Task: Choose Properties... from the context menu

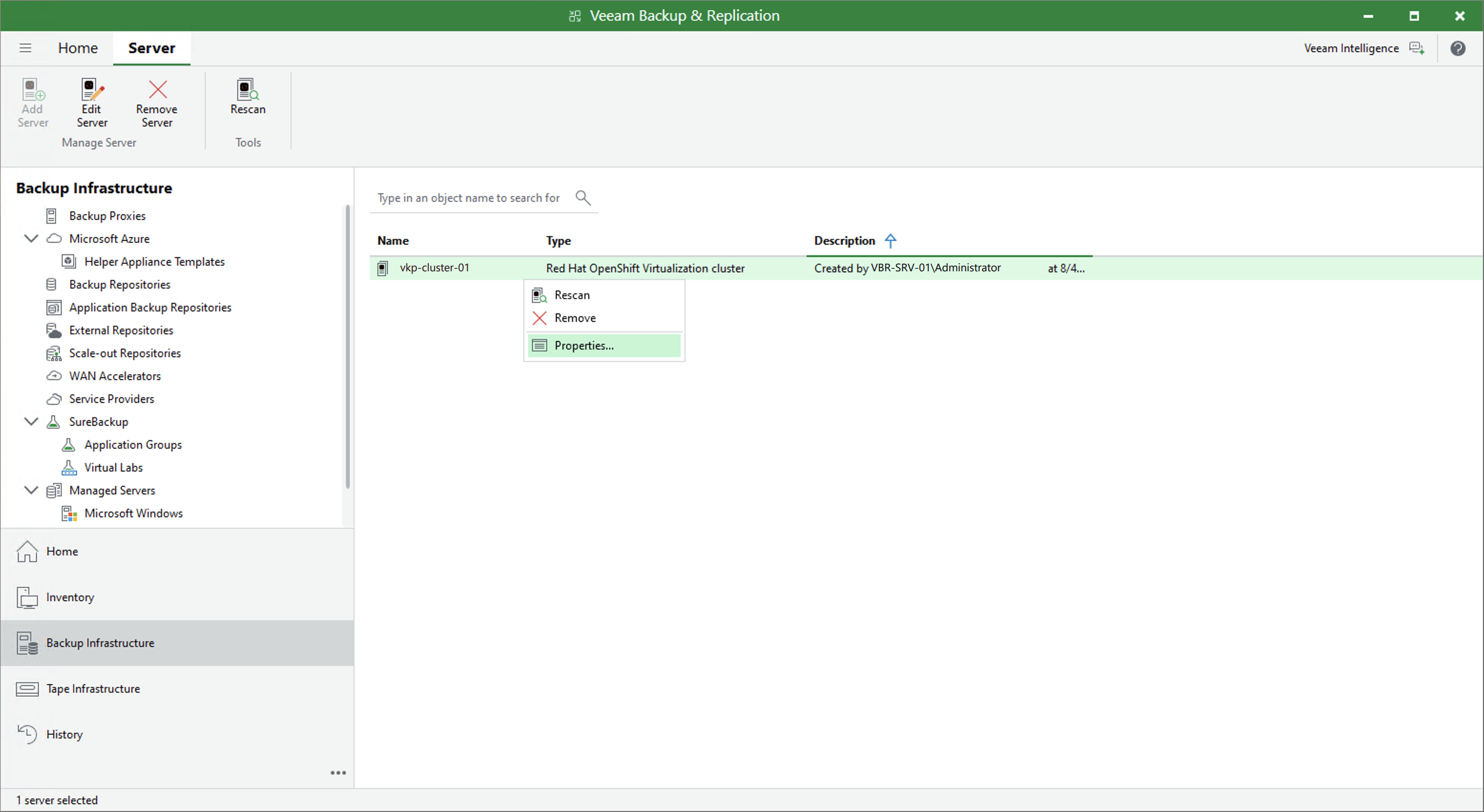Action: coord(604,346)
